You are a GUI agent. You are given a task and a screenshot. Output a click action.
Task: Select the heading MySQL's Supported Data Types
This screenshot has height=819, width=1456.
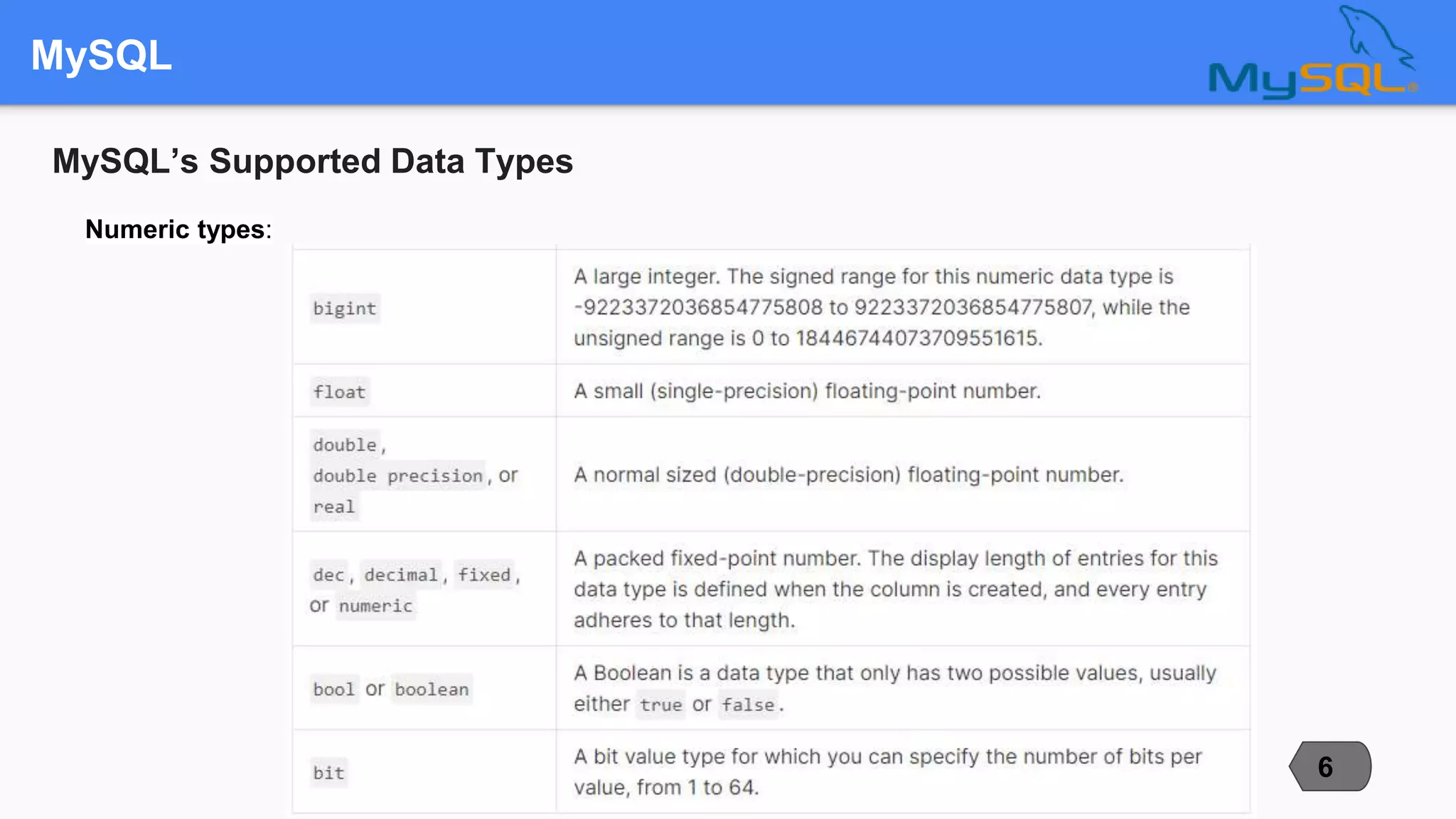313,161
